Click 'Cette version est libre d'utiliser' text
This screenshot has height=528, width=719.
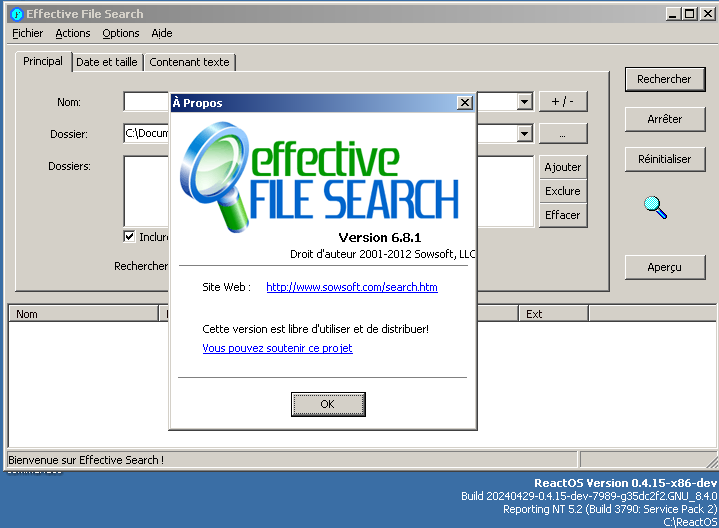315,329
